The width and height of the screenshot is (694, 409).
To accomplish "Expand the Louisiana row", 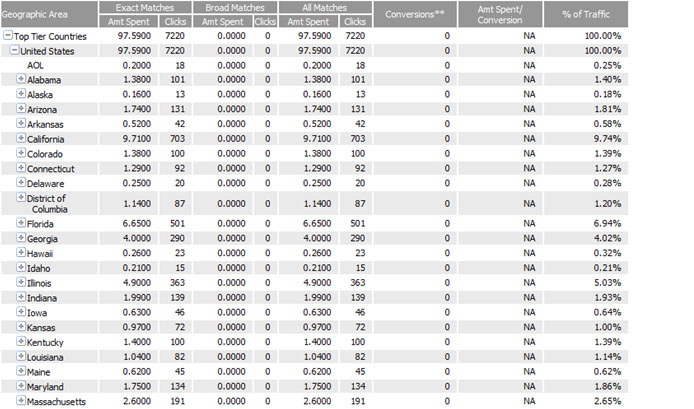I will [21, 356].
